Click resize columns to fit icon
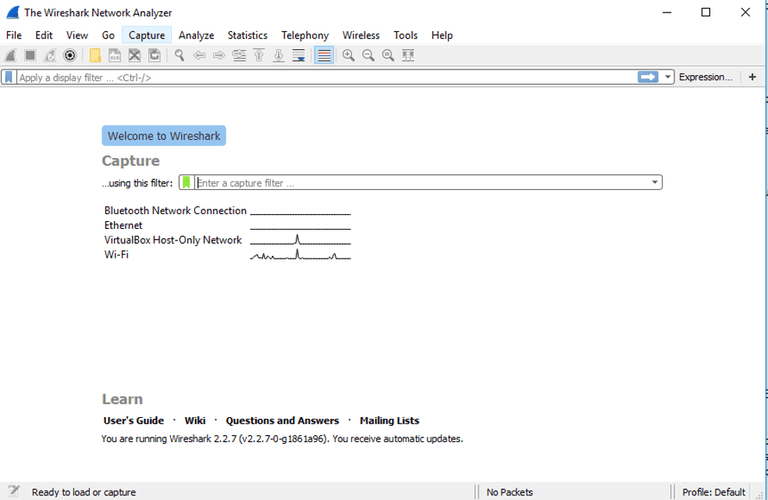The image size is (768, 500). [x=408, y=55]
